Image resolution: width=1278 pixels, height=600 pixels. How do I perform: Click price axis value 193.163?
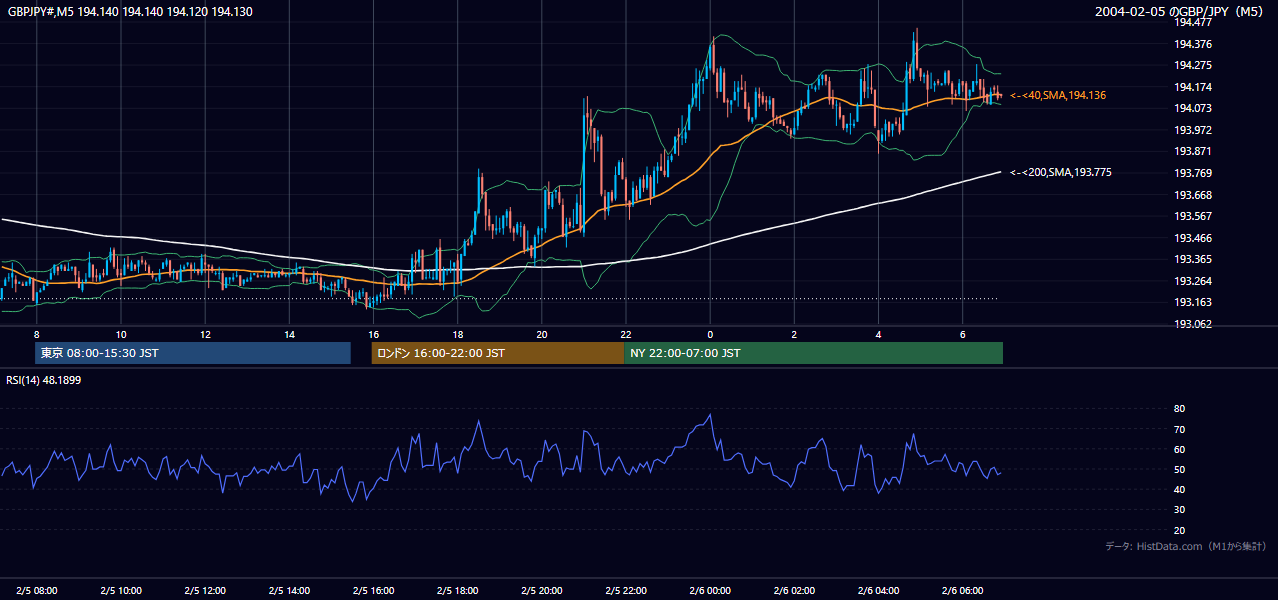(1192, 302)
